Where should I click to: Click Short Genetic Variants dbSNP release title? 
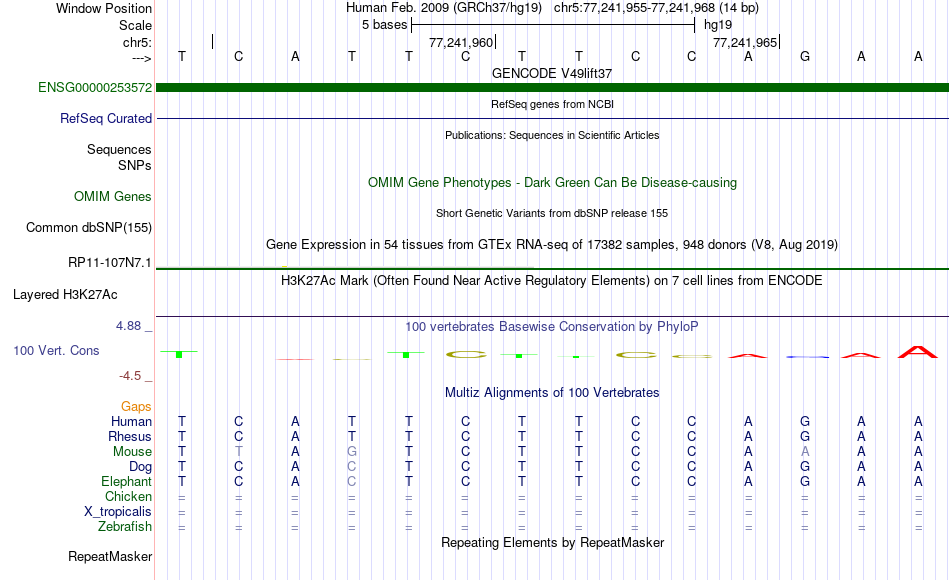551,213
